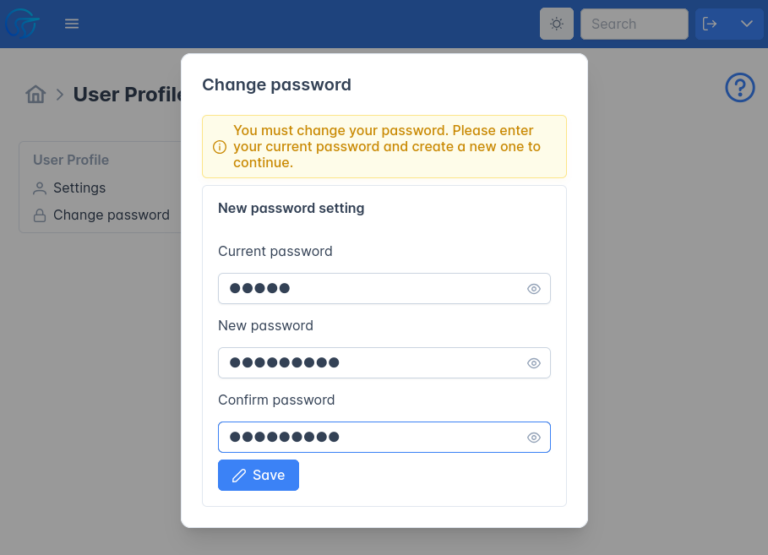The image size is (768, 555).
Task: Unmask confirm password using eye icon
Action: [534, 437]
